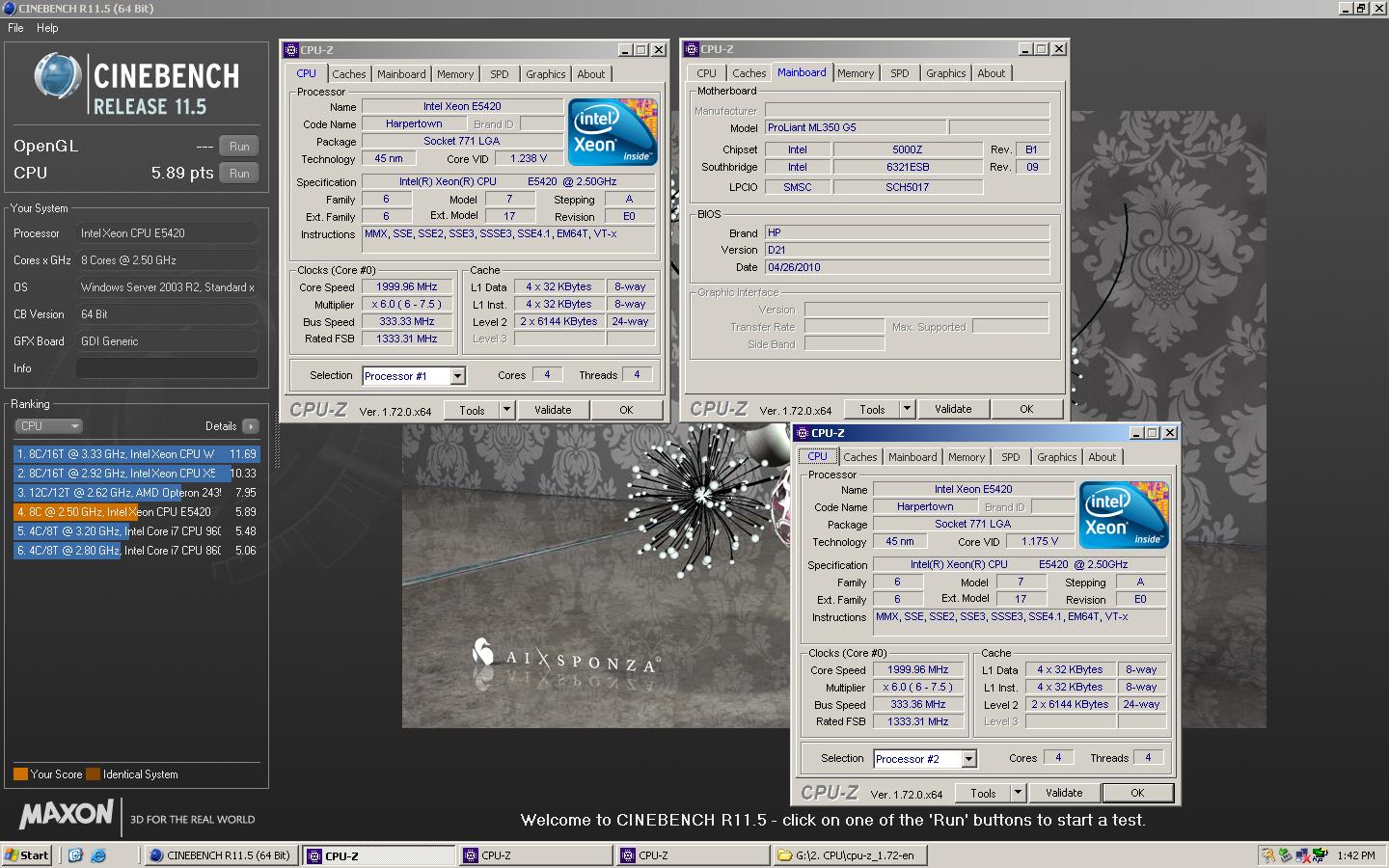Viewport: 1389px width, 868px height.
Task: Expand Tools dropdown arrow in Mainboard CPU-Z window
Action: [907, 409]
